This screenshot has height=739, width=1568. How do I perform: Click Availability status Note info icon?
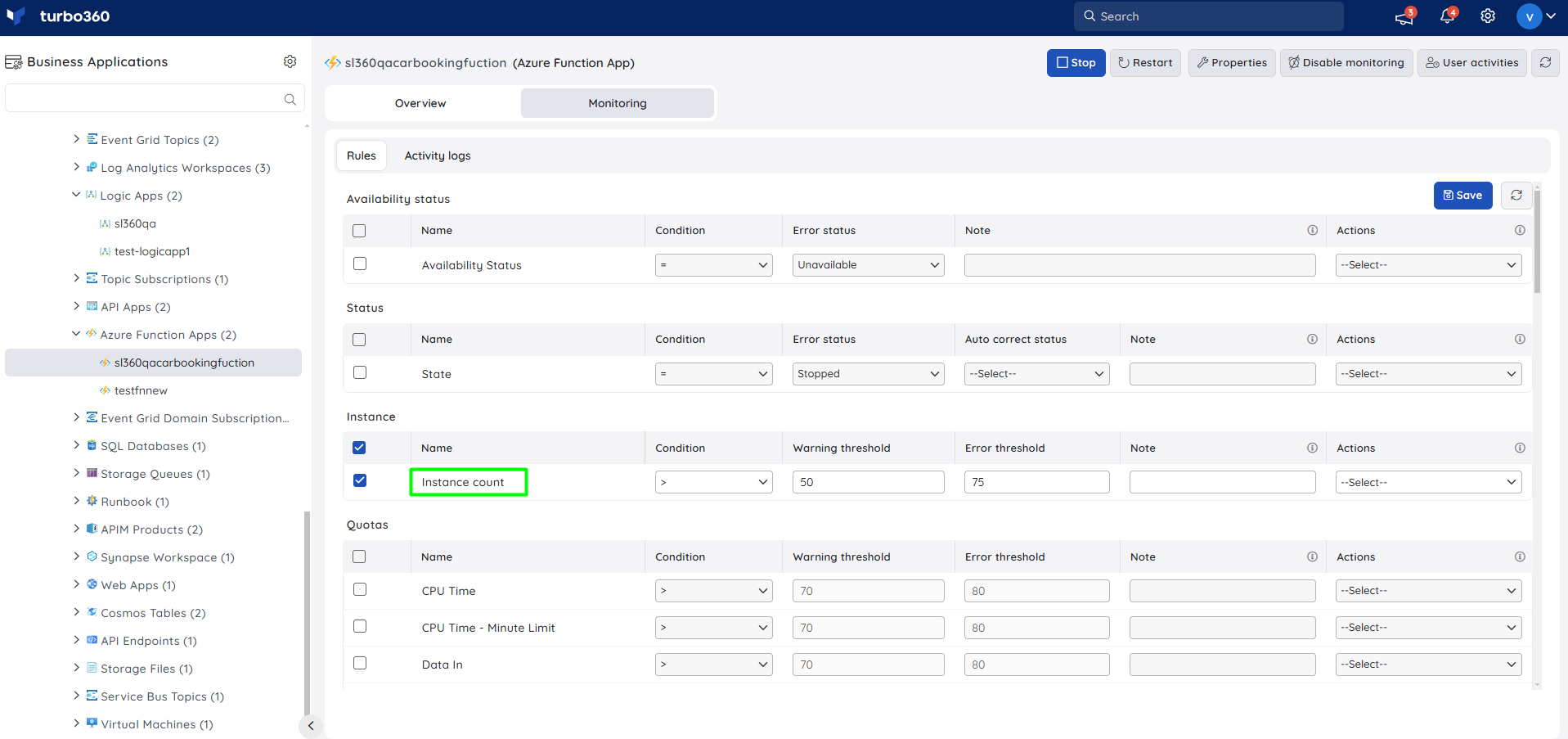pos(1312,231)
